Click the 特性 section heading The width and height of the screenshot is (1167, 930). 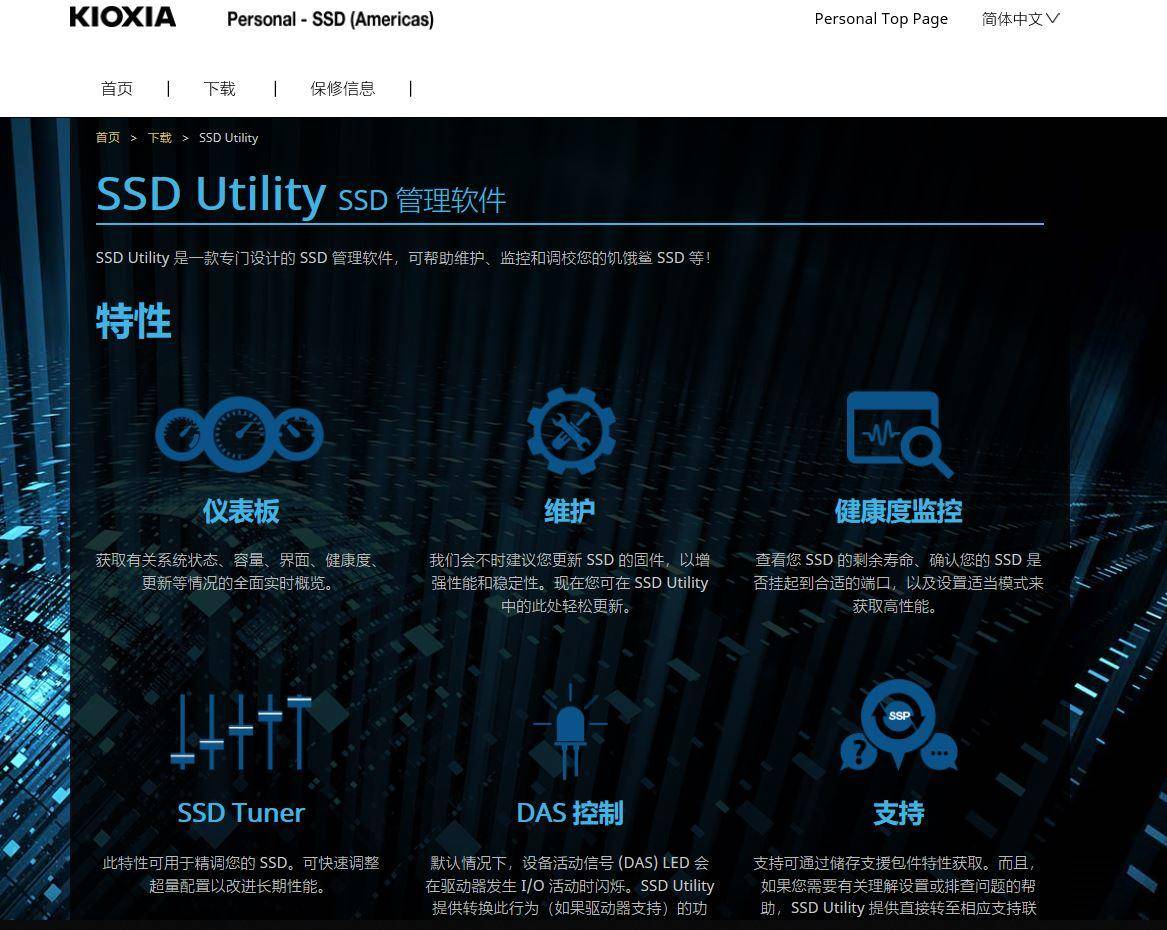click(134, 321)
